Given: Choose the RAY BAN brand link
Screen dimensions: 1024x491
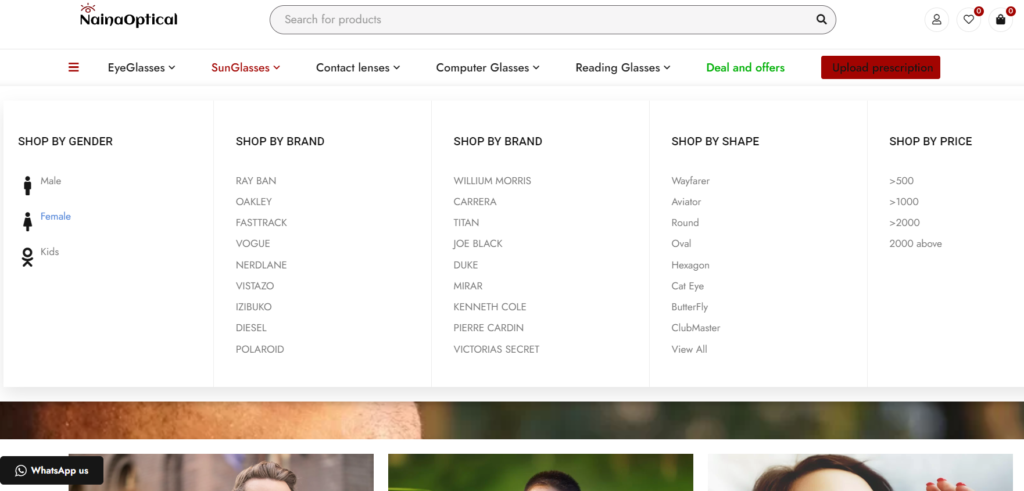Looking at the screenshot, I should pos(256,181).
